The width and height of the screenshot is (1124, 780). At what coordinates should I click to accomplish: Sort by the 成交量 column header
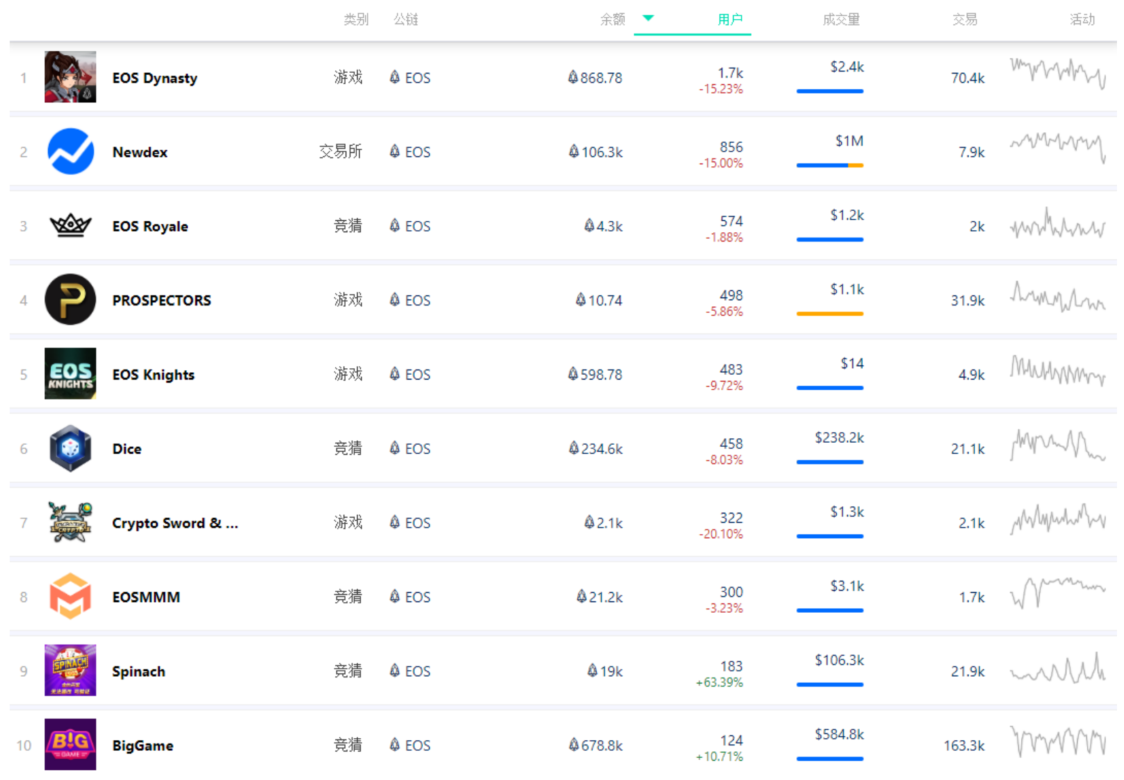[841, 19]
